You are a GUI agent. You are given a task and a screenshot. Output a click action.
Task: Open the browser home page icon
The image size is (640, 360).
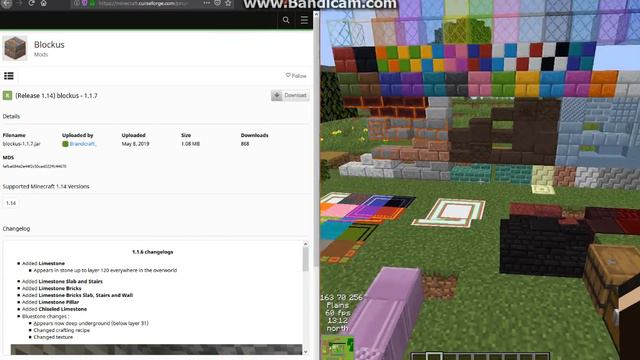[x=44, y=3]
